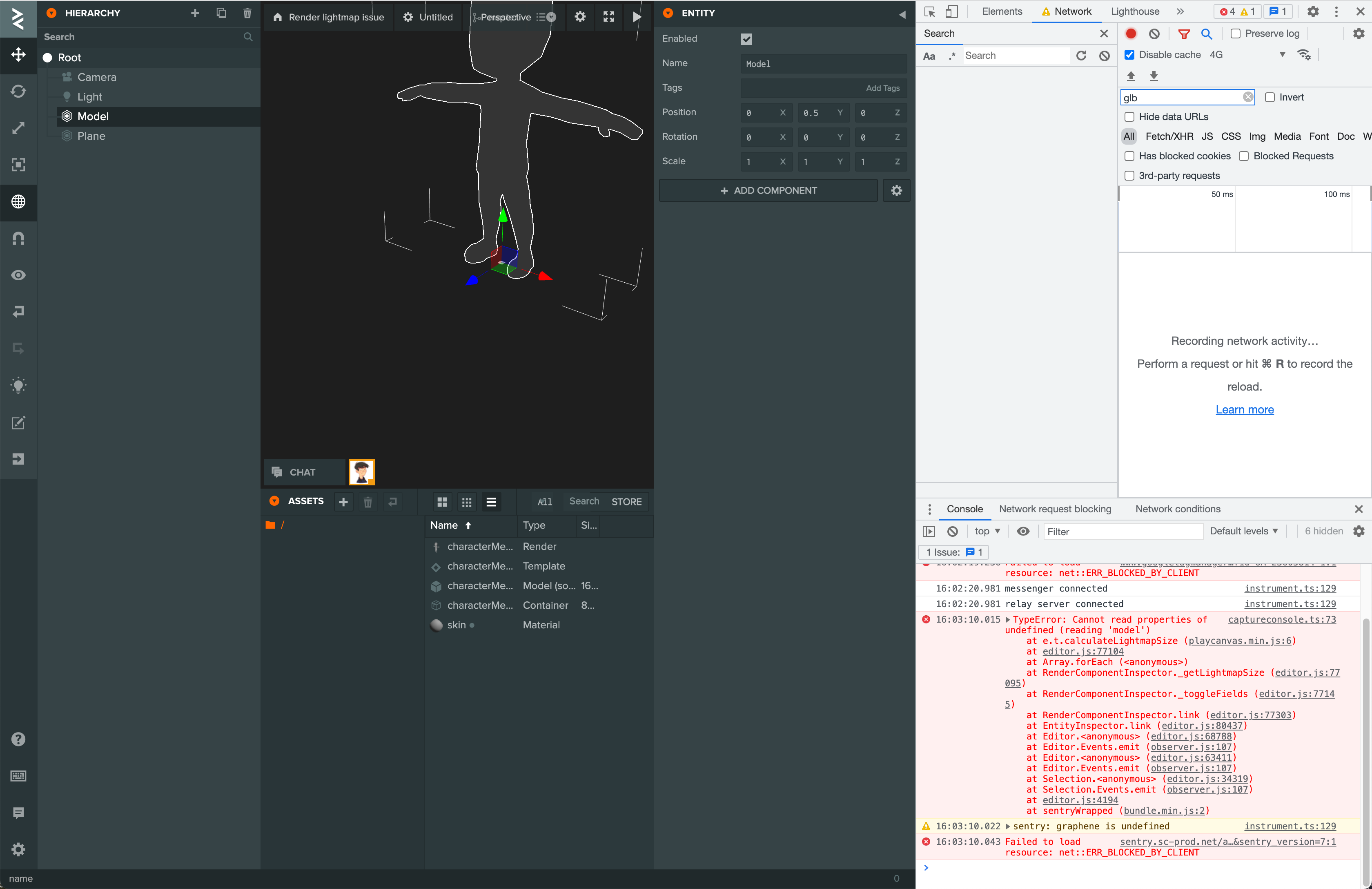Select the Scale gizmo tool
This screenshot has width=1372, height=889.
point(18,128)
